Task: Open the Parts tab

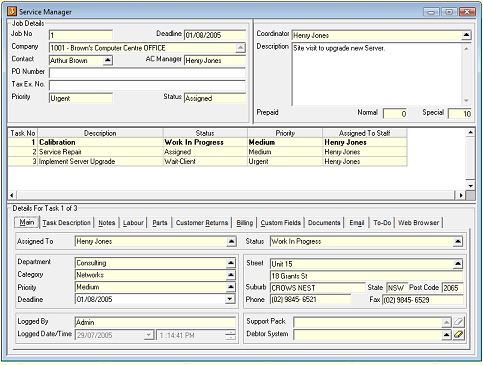Action: [x=160, y=223]
